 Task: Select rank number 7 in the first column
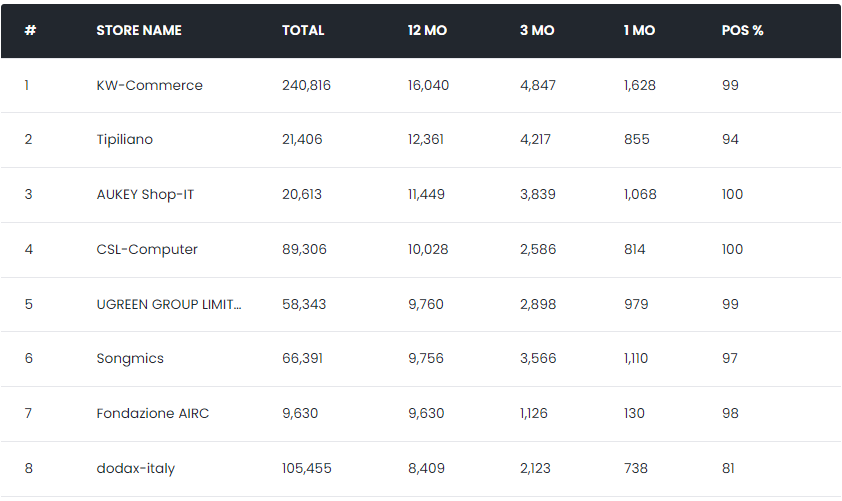coord(28,413)
